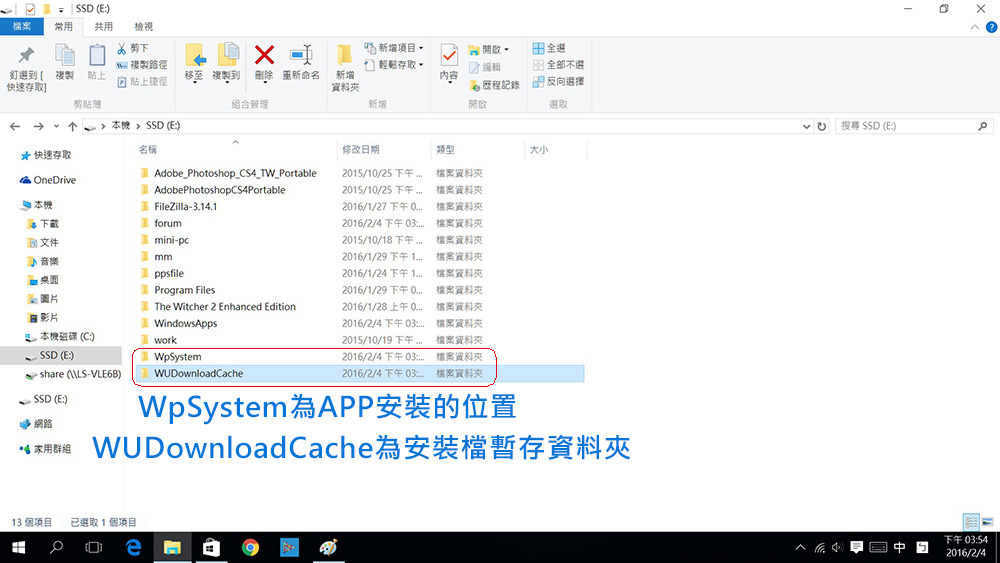Image resolution: width=1000 pixels, height=563 pixels.
Task: Expand the address bar history dropdown
Action: pos(807,126)
